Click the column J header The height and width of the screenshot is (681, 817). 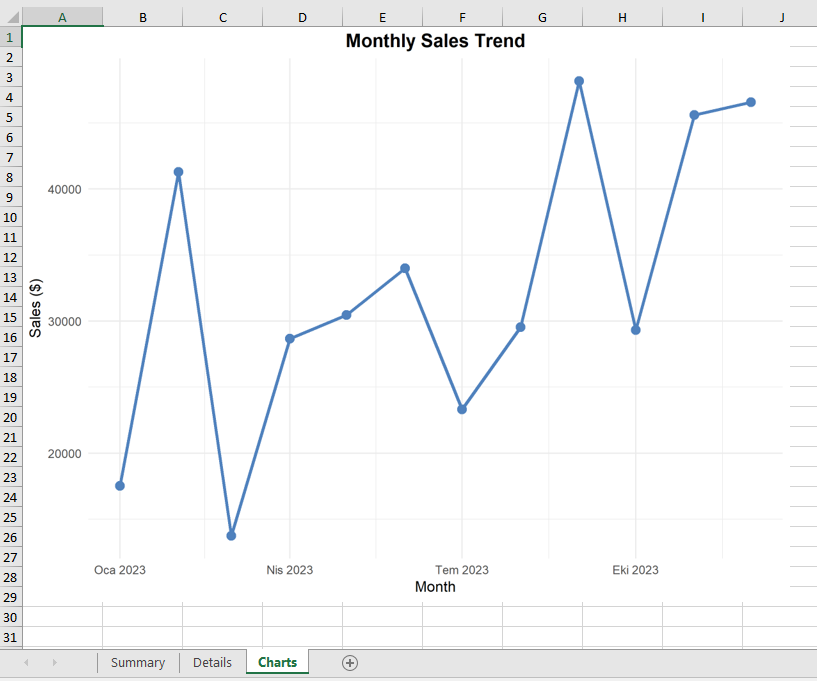782,17
